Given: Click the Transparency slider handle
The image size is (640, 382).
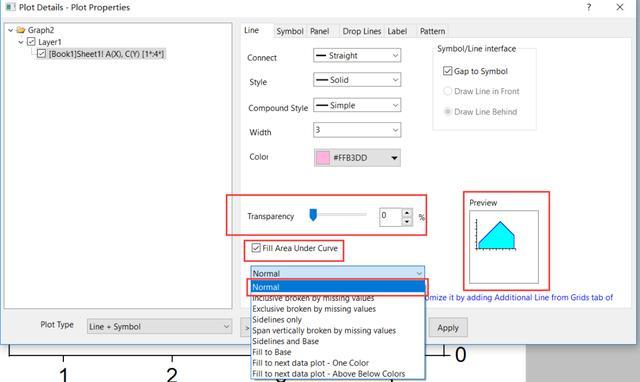Looking at the screenshot, I should point(313,215).
